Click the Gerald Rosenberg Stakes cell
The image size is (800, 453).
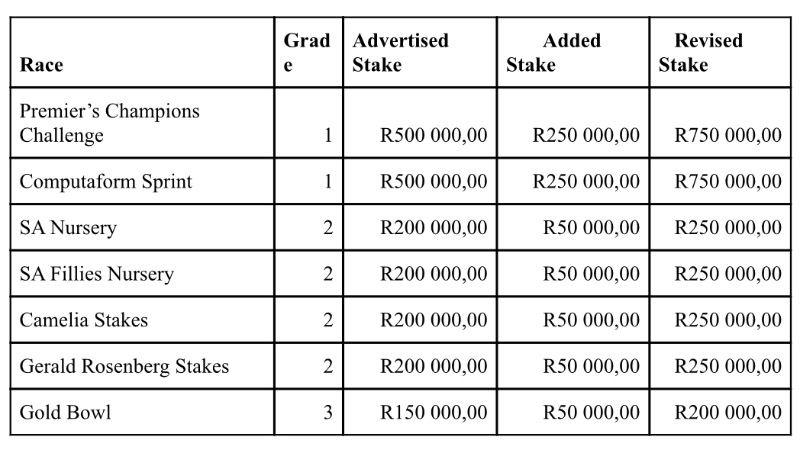124,366
